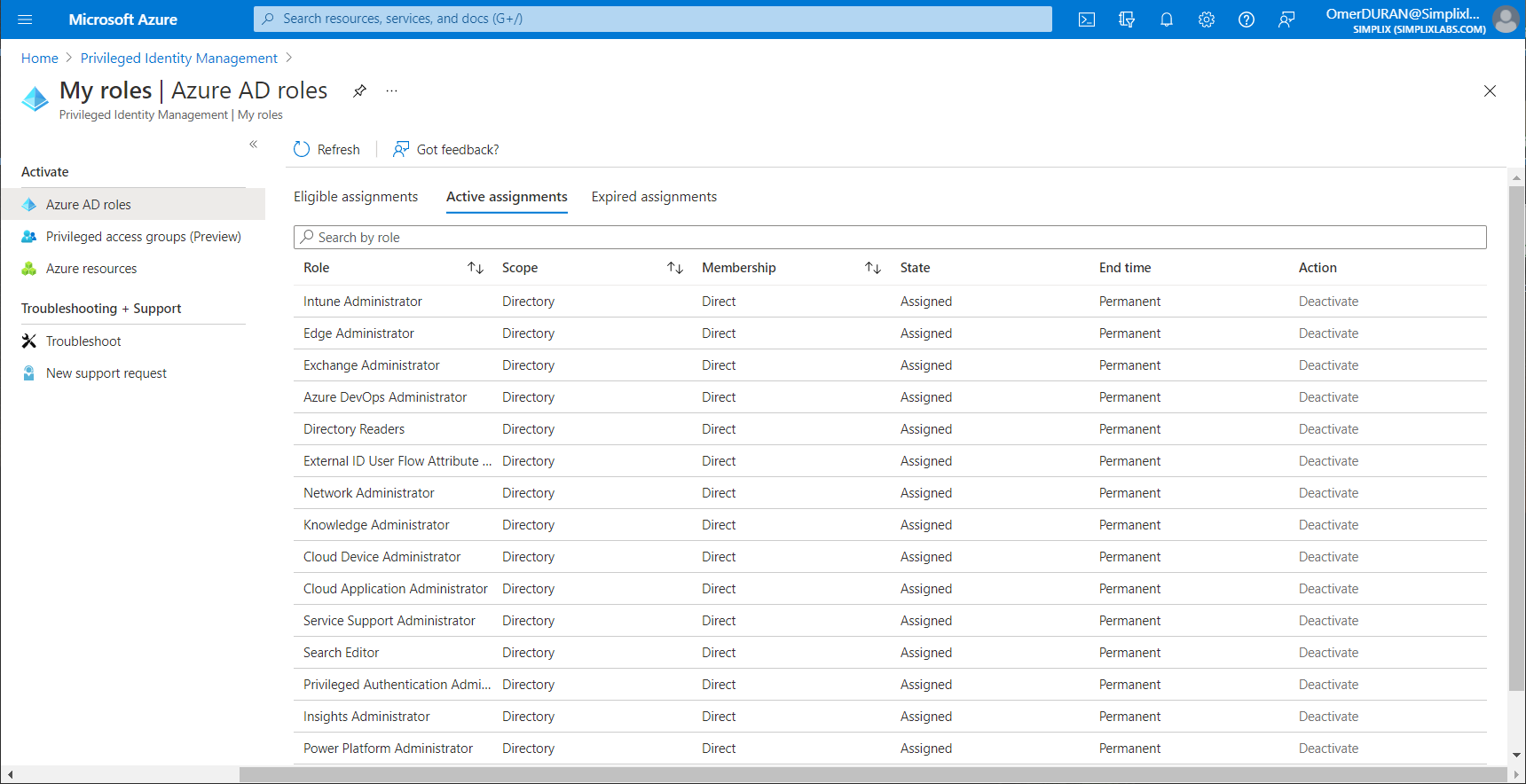
Task: Open portal settings gear
Action: pyautogui.click(x=1207, y=20)
